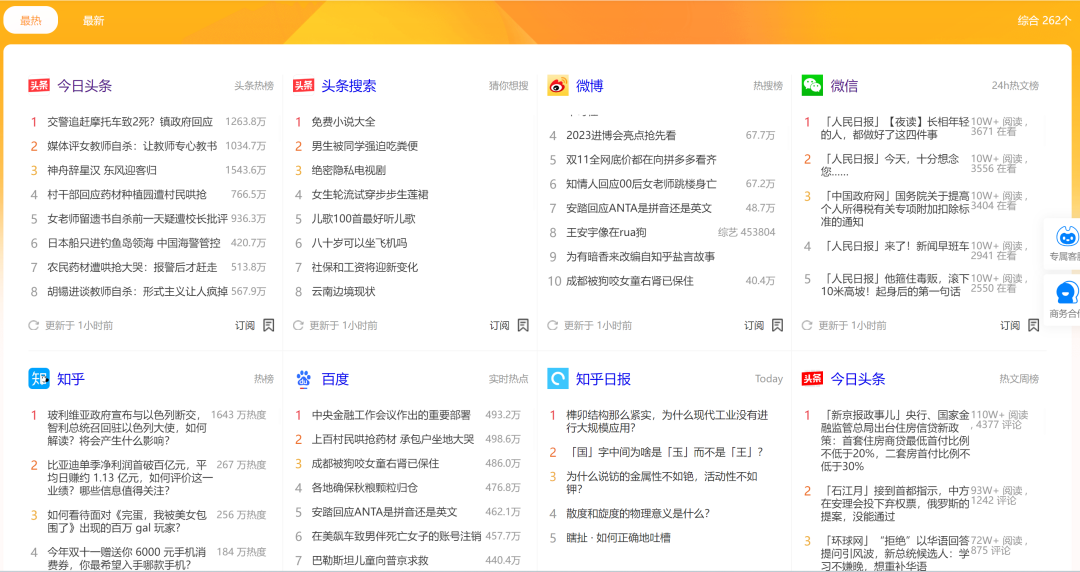Open 女生轮流试穿步步生莲裙
This screenshot has width=1080, height=572.
coord(370,194)
